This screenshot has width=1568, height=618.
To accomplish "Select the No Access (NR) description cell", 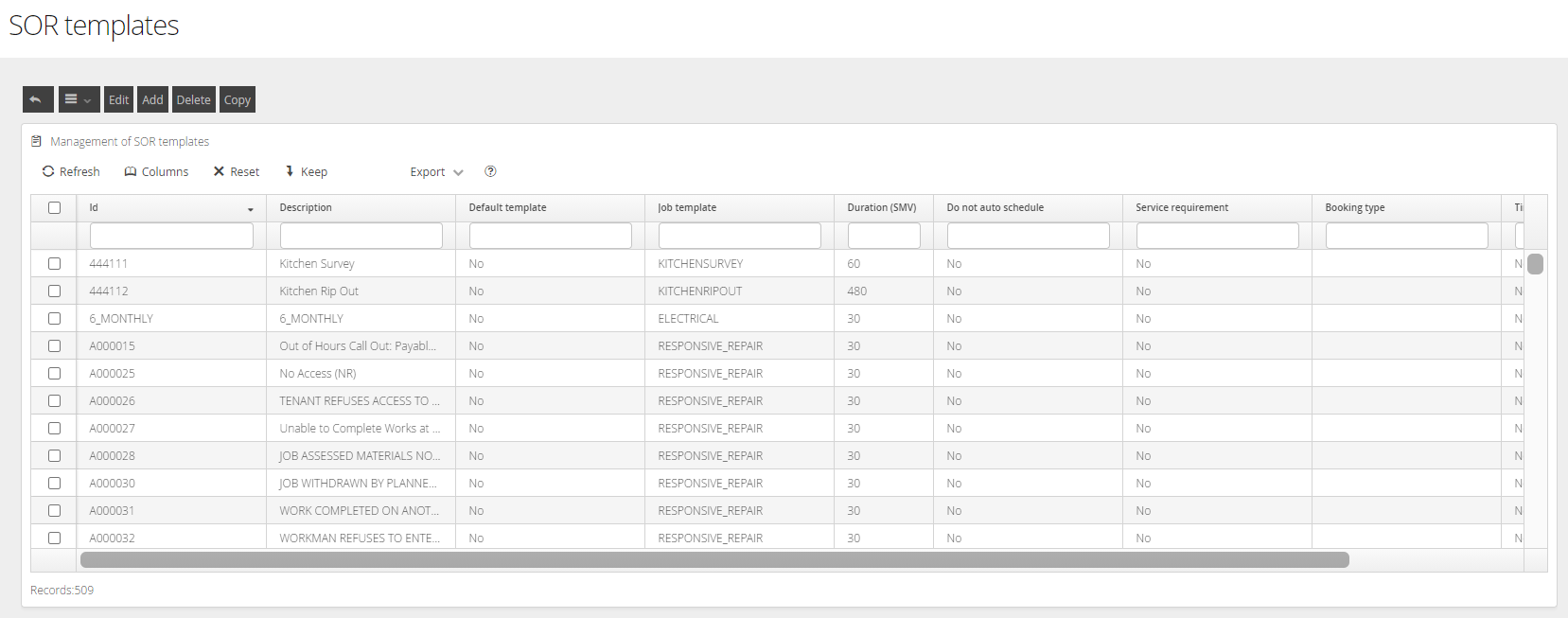I will click(x=361, y=373).
